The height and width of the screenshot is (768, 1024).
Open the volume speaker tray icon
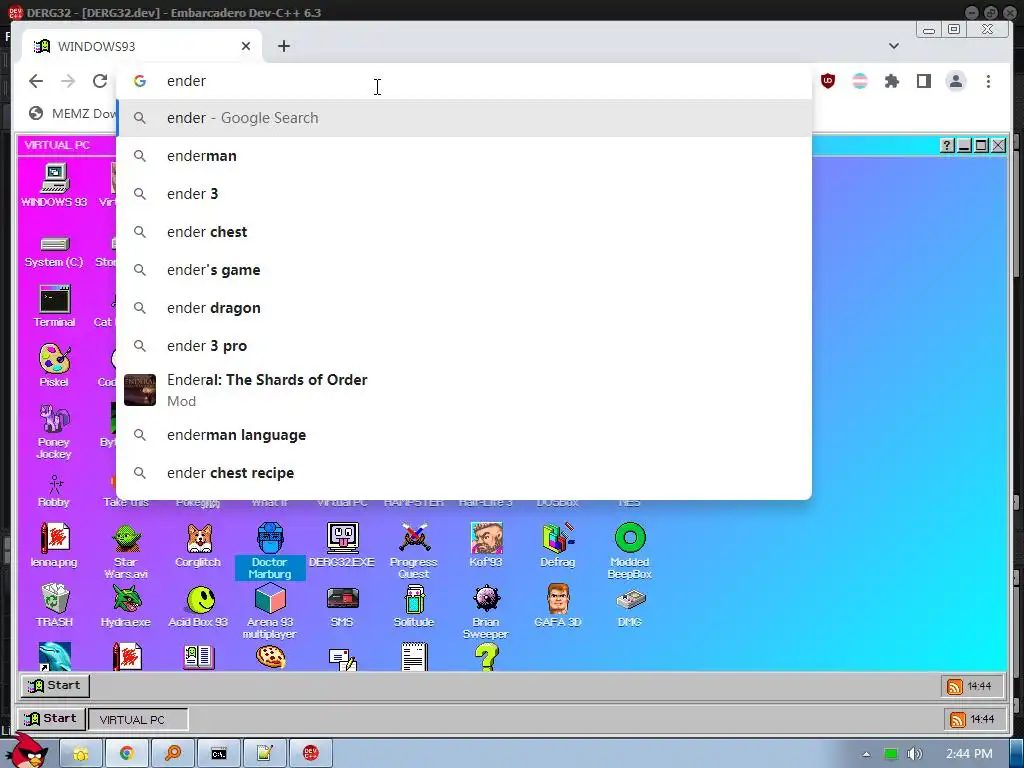914,754
